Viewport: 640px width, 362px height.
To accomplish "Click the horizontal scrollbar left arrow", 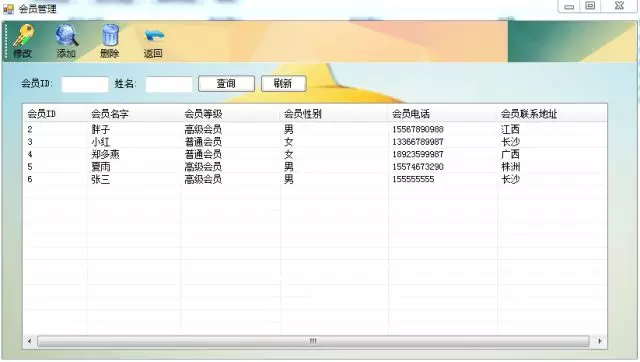I will (29, 341).
